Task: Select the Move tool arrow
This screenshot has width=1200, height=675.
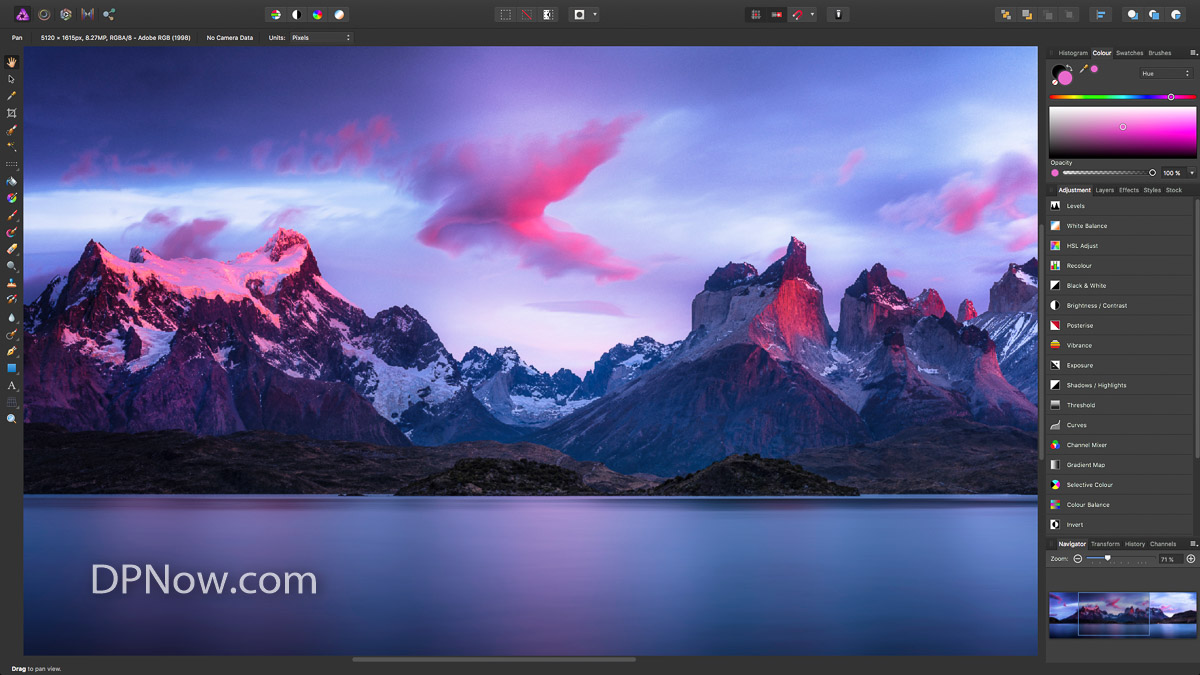Action: click(x=12, y=78)
